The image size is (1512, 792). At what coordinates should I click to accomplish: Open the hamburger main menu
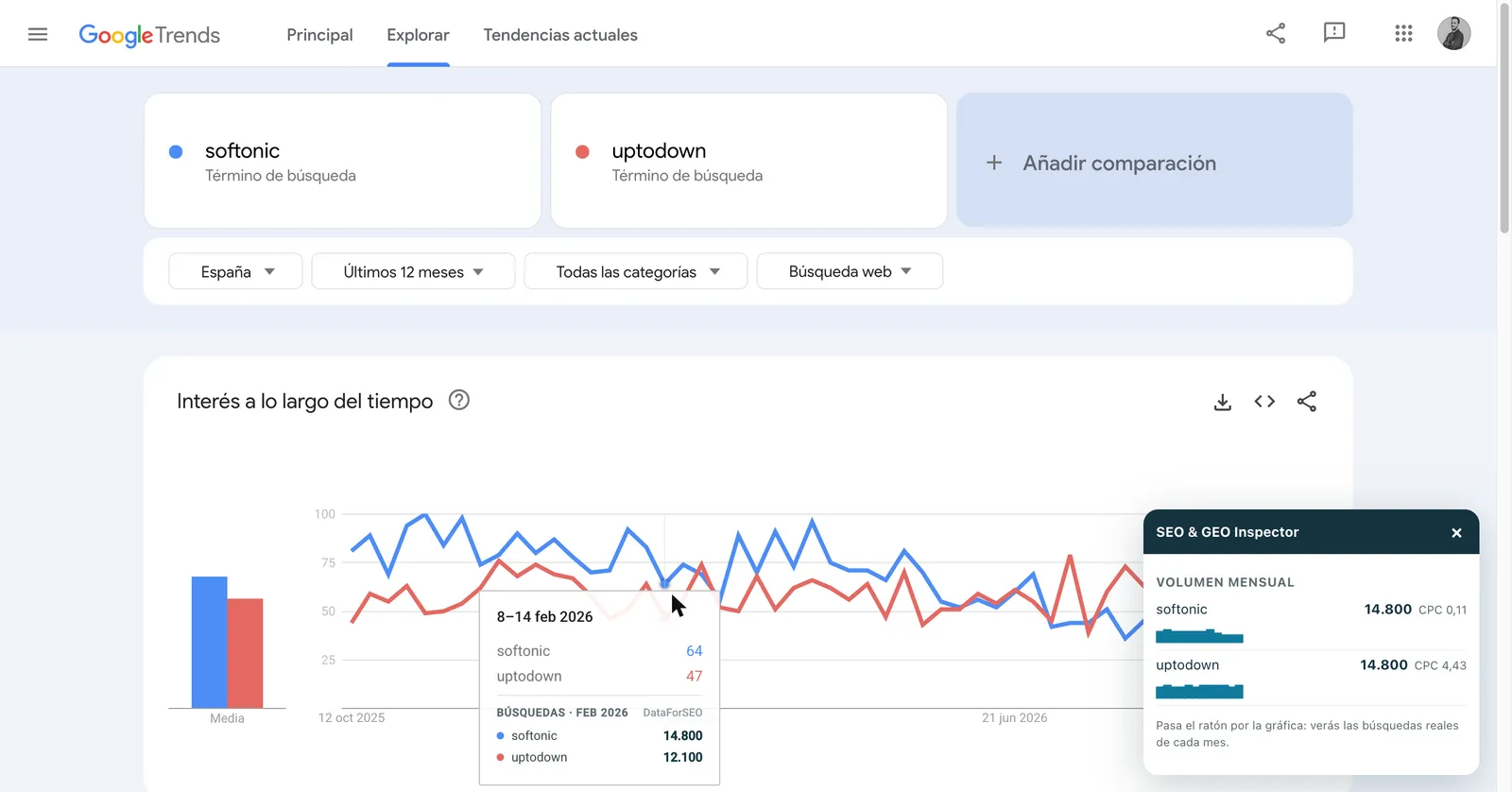38,34
